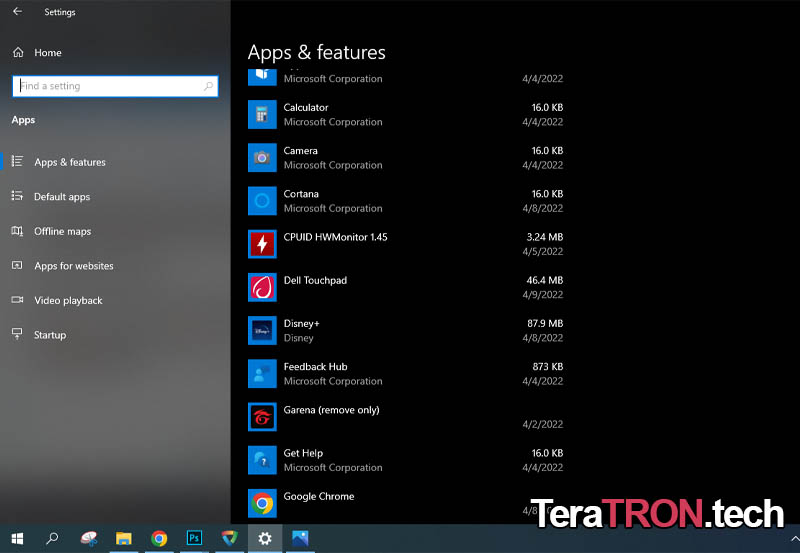Screen dimensions: 800x553
Task: Click the search magnifier in Find a setting
Action: tap(208, 86)
